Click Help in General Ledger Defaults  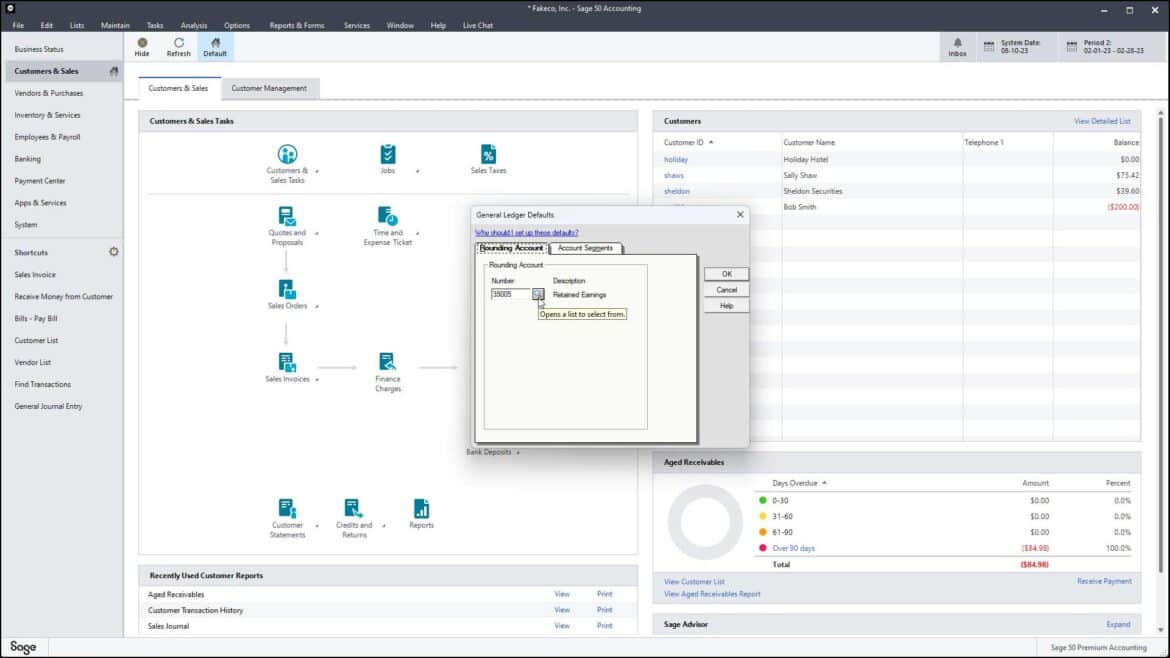726,306
